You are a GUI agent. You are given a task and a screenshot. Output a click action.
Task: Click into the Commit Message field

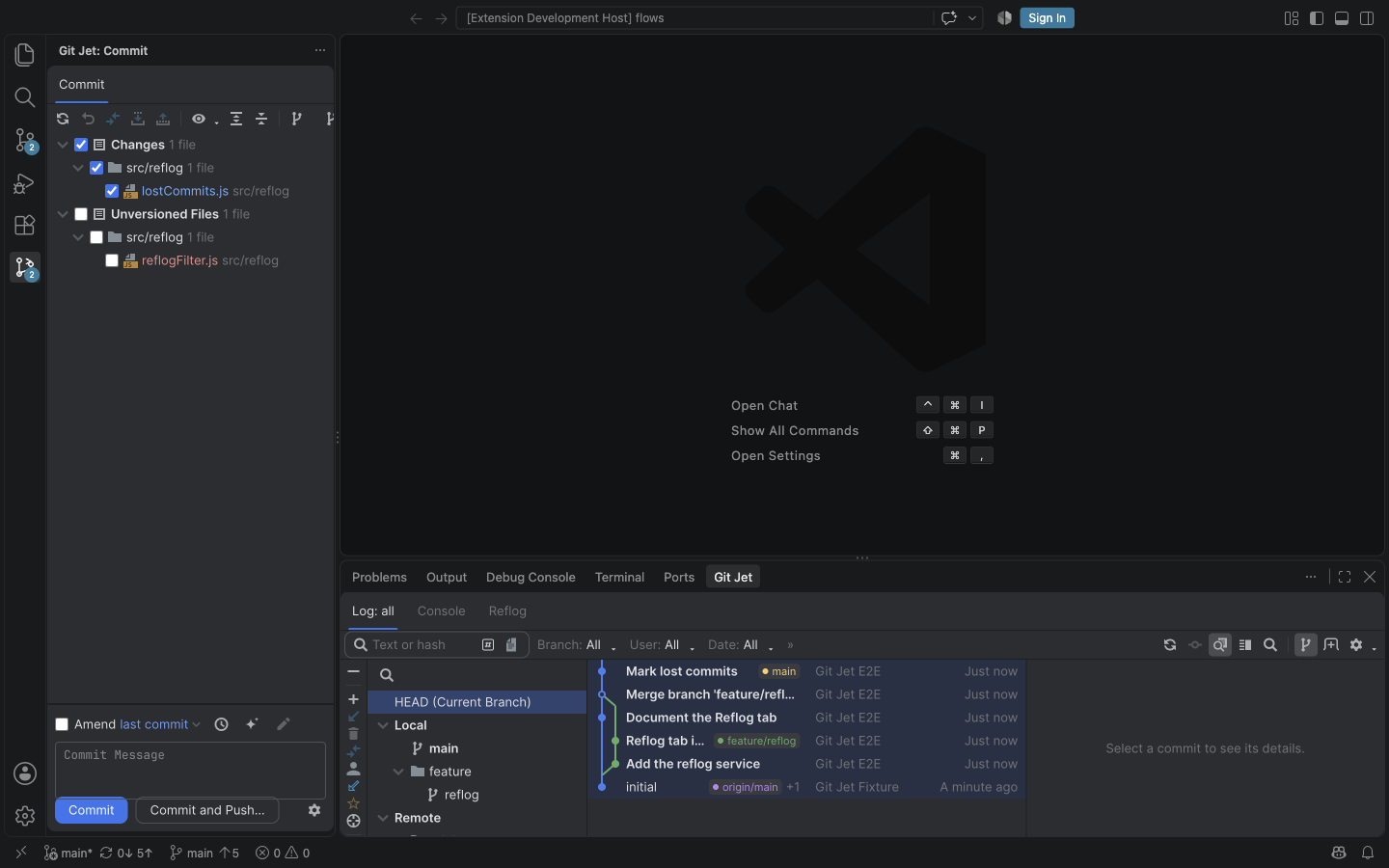click(190, 770)
